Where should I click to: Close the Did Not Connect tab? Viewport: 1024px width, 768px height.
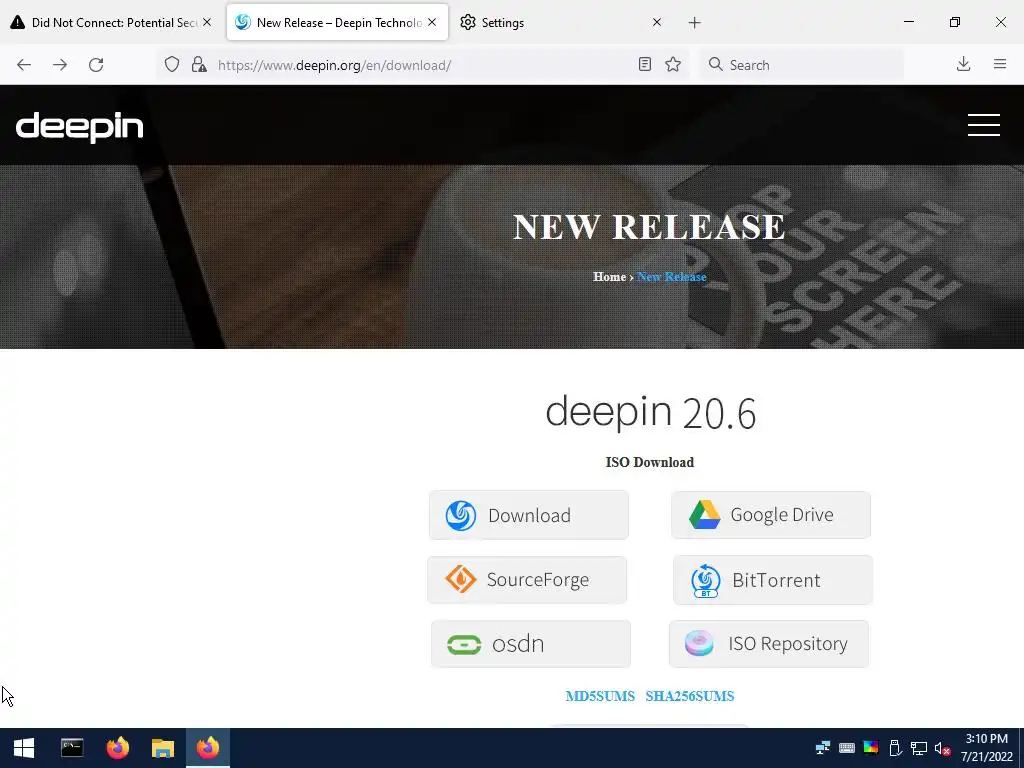click(207, 22)
